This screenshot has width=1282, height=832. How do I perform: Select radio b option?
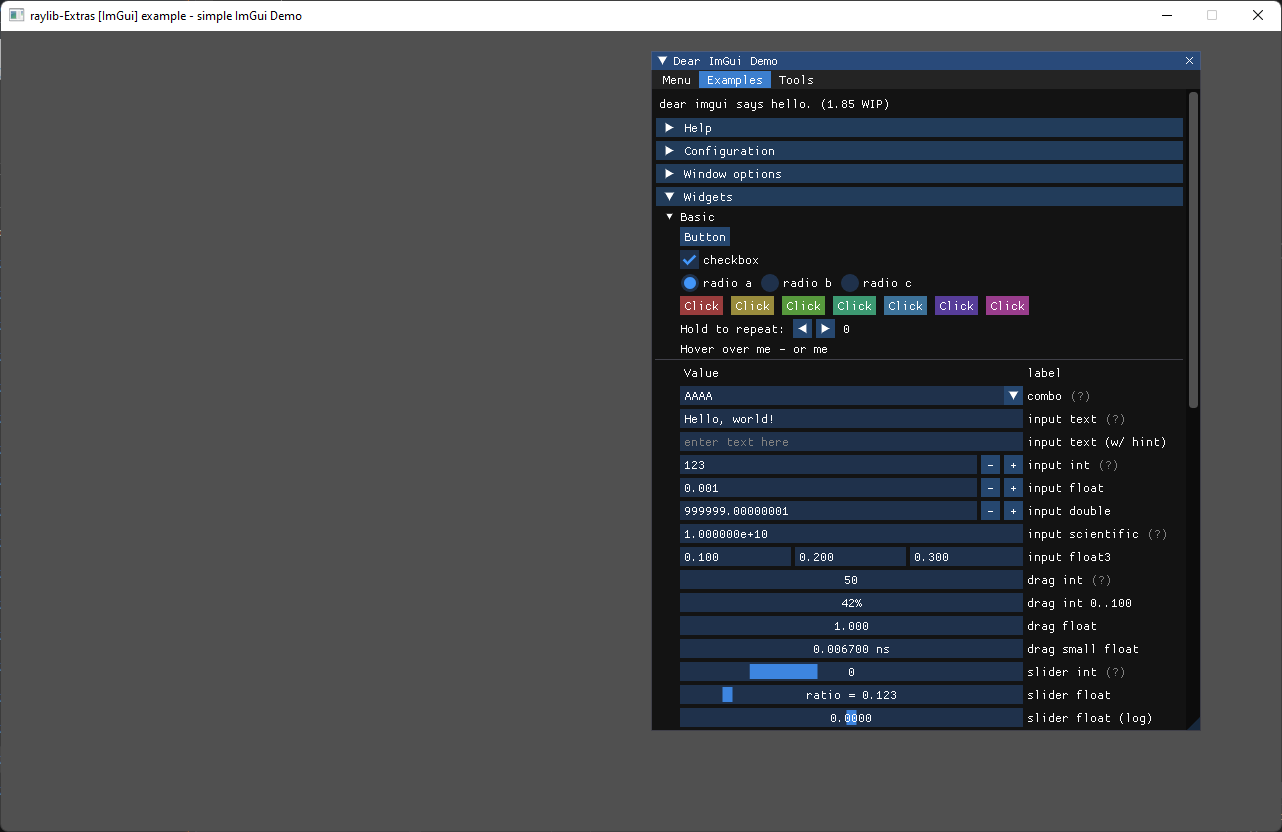[770, 283]
